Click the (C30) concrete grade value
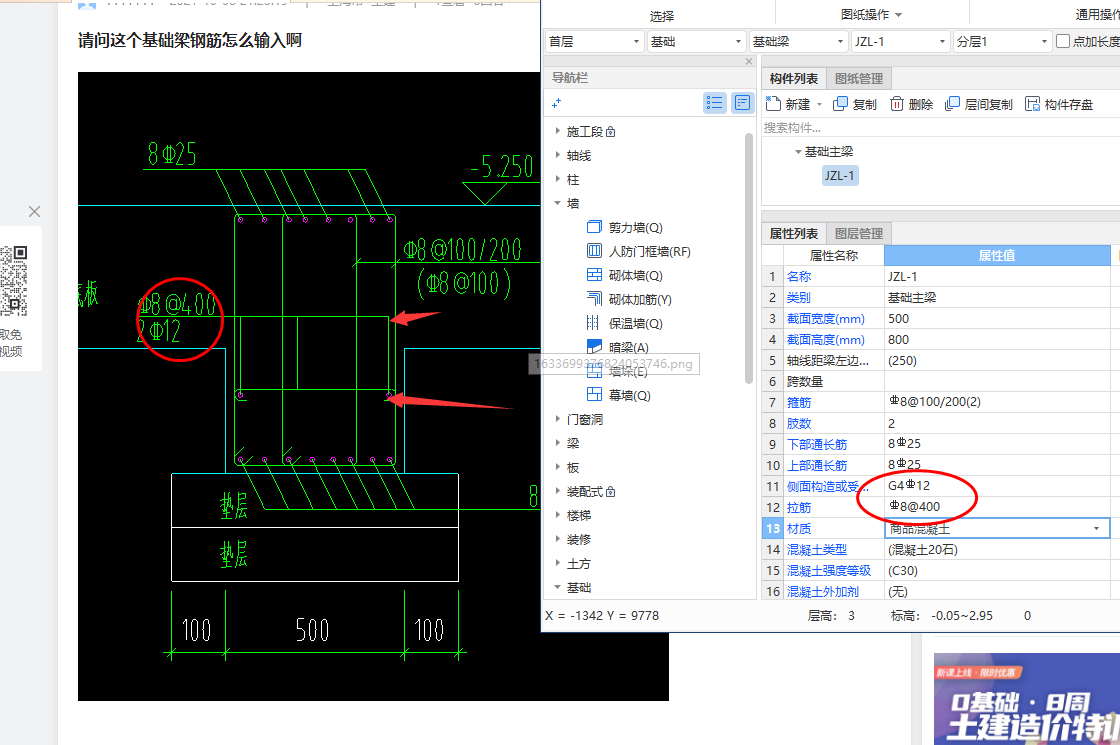Image resolution: width=1120 pixels, height=745 pixels. point(902,570)
